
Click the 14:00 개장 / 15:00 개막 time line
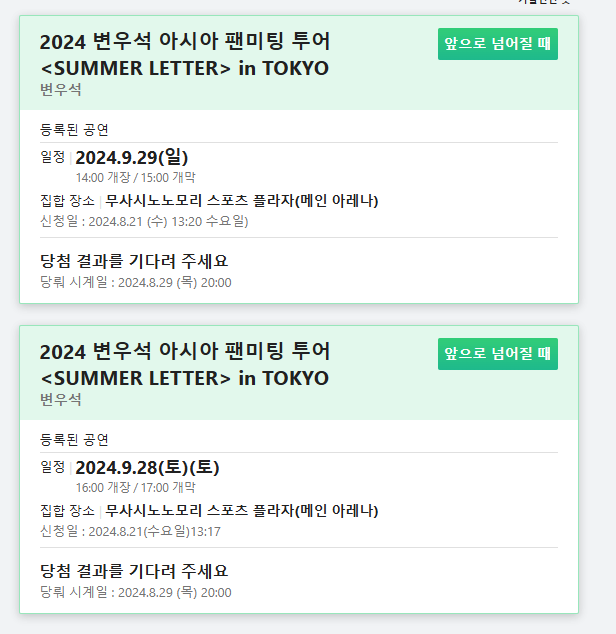tap(135, 178)
